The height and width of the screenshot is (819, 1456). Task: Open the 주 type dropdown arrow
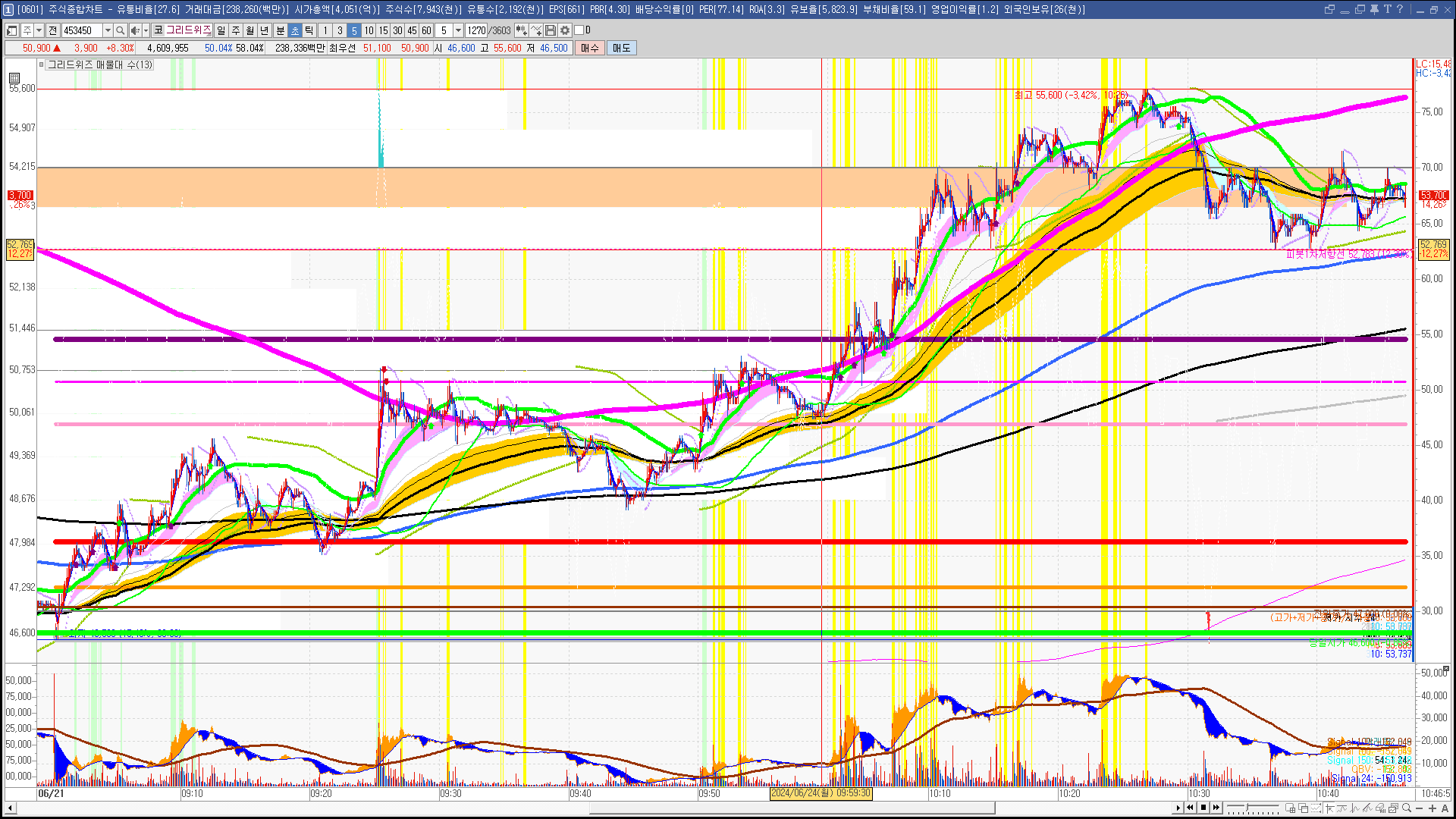click(39, 30)
